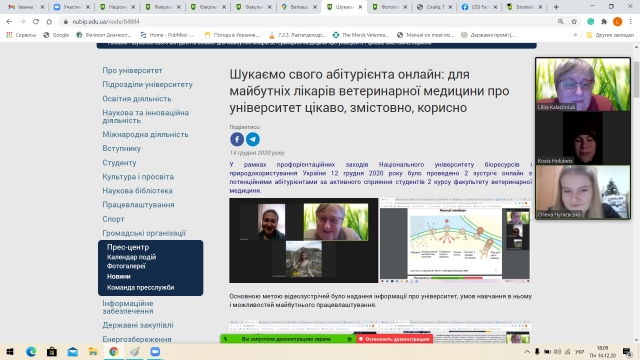Open Наукова бібліотека menu link
This screenshot has width=640, height=360.
tap(138, 191)
